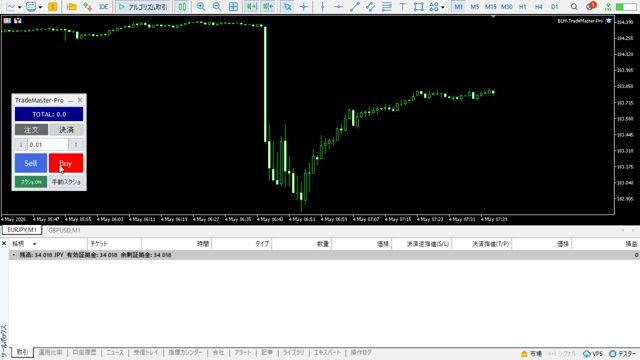640x360 pixels.
Task: Switch to M1 timeframe
Action: click(458, 7)
